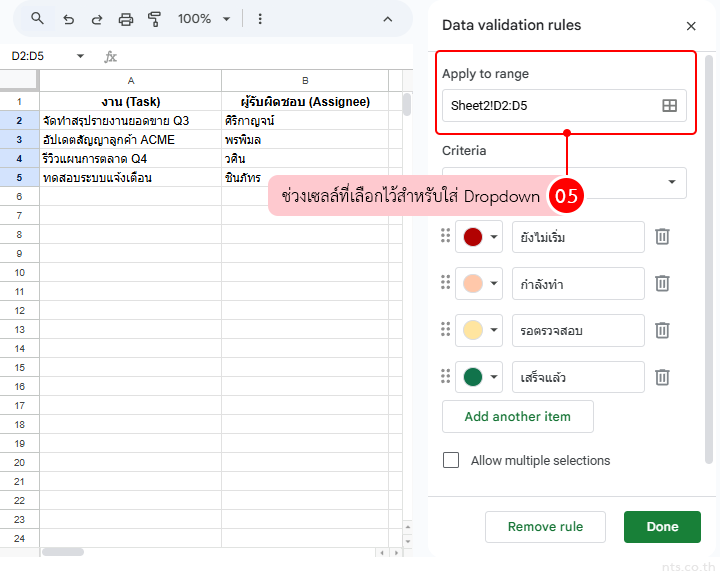Enable Allow multiple selections checkbox
The height and width of the screenshot is (576, 720).
[x=451, y=460]
